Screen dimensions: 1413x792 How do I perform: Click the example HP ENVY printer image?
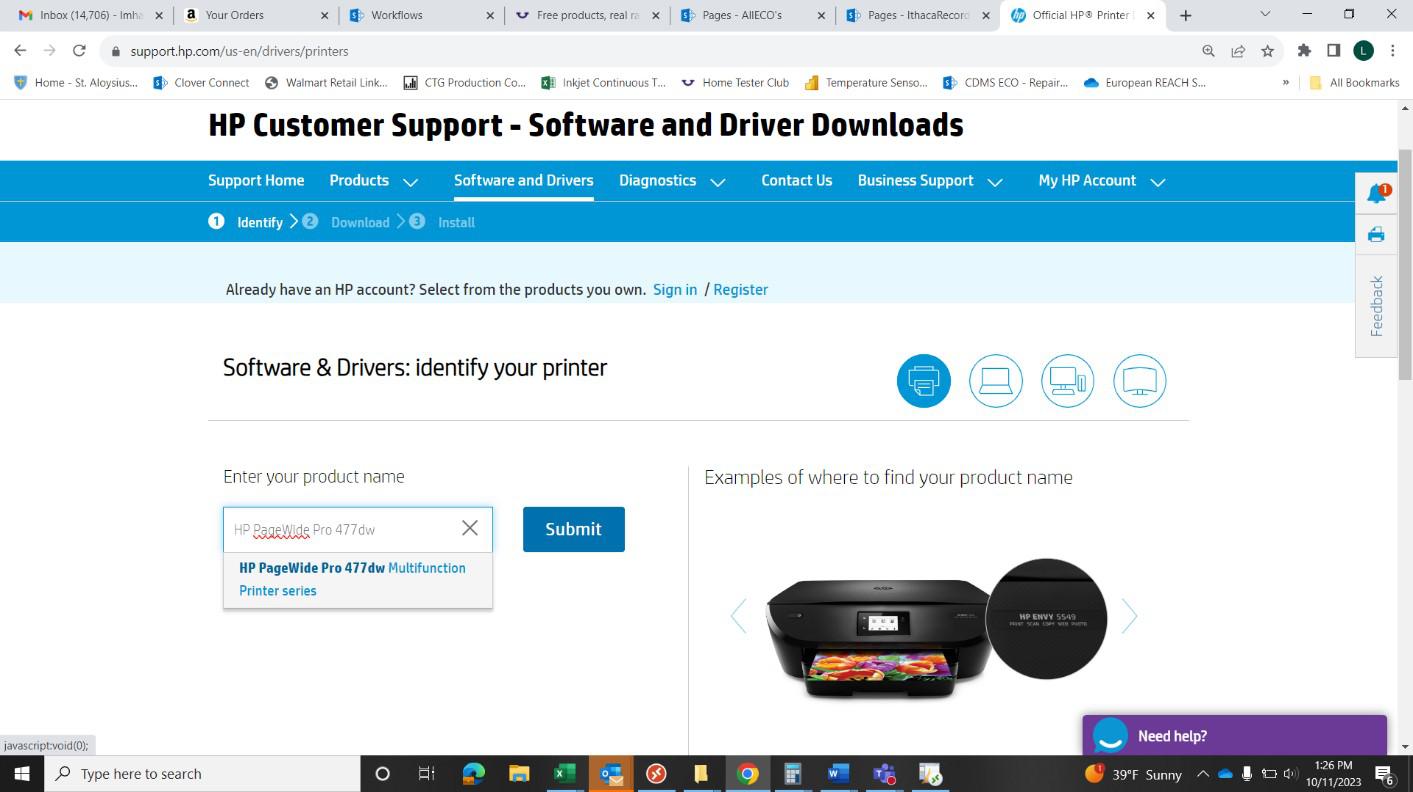tap(935, 630)
